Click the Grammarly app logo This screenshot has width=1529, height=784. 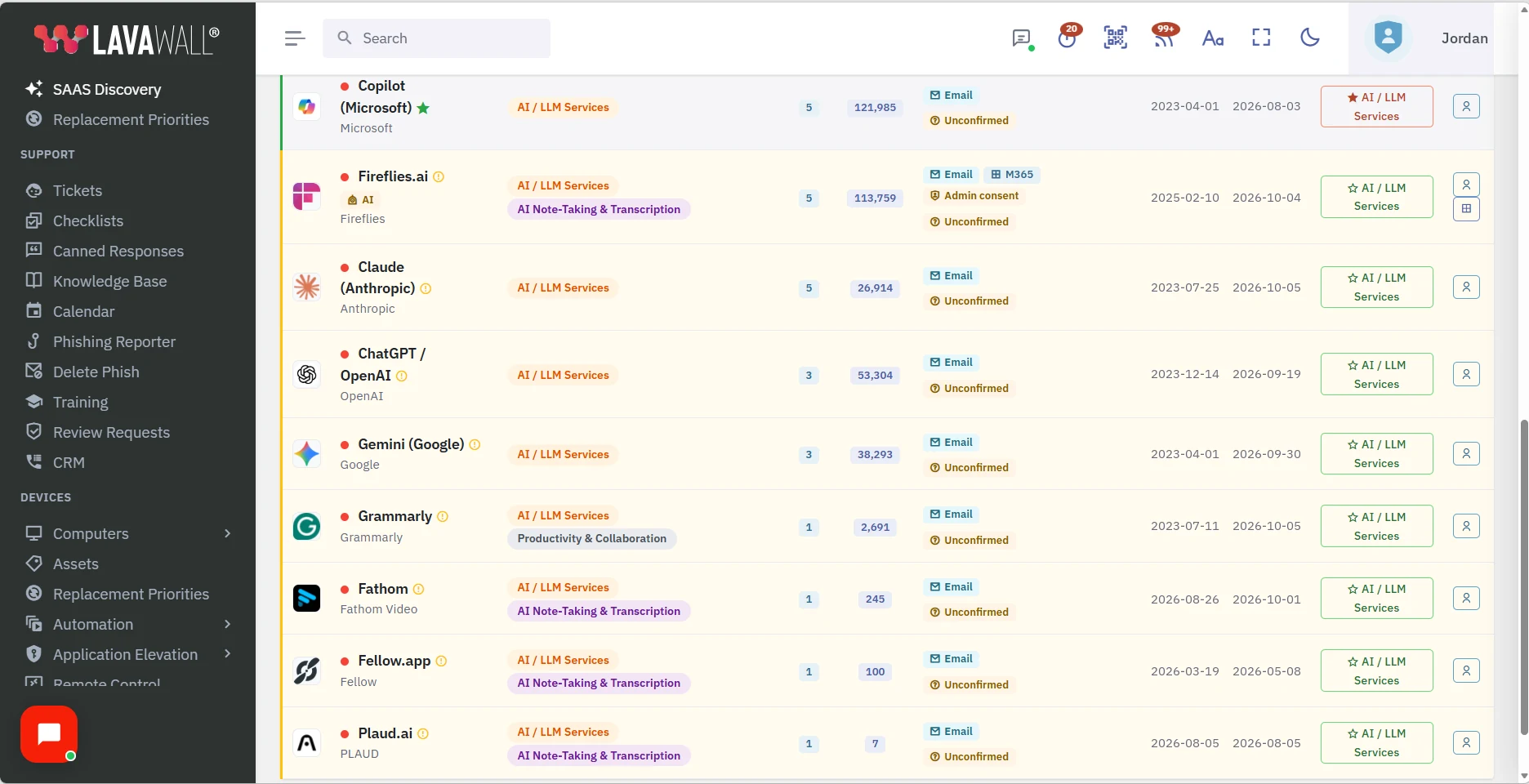point(307,527)
